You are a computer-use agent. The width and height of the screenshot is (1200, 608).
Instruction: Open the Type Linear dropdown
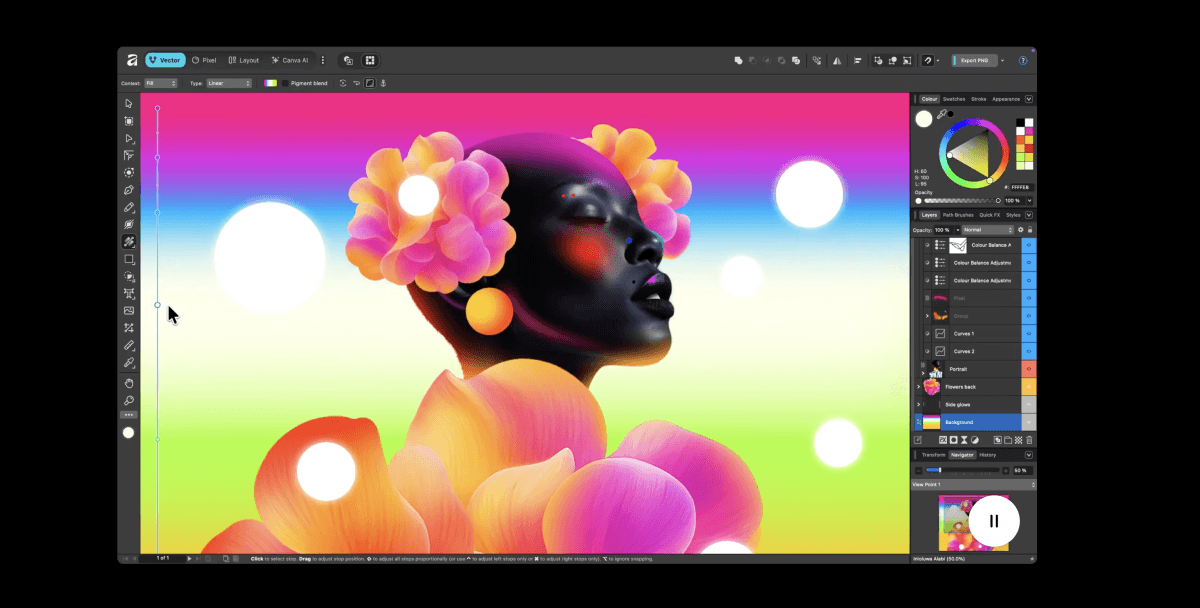[x=229, y=83]
